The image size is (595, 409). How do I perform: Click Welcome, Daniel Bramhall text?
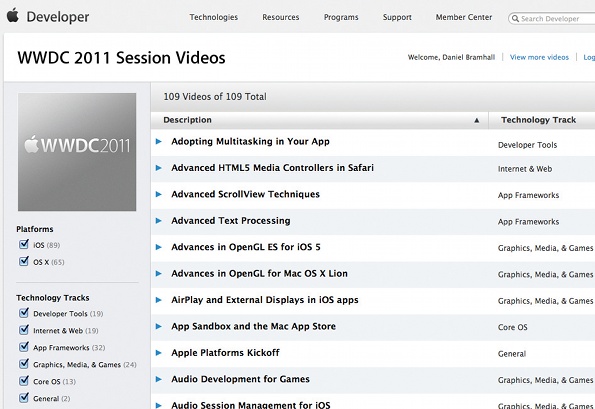point(451,57)
